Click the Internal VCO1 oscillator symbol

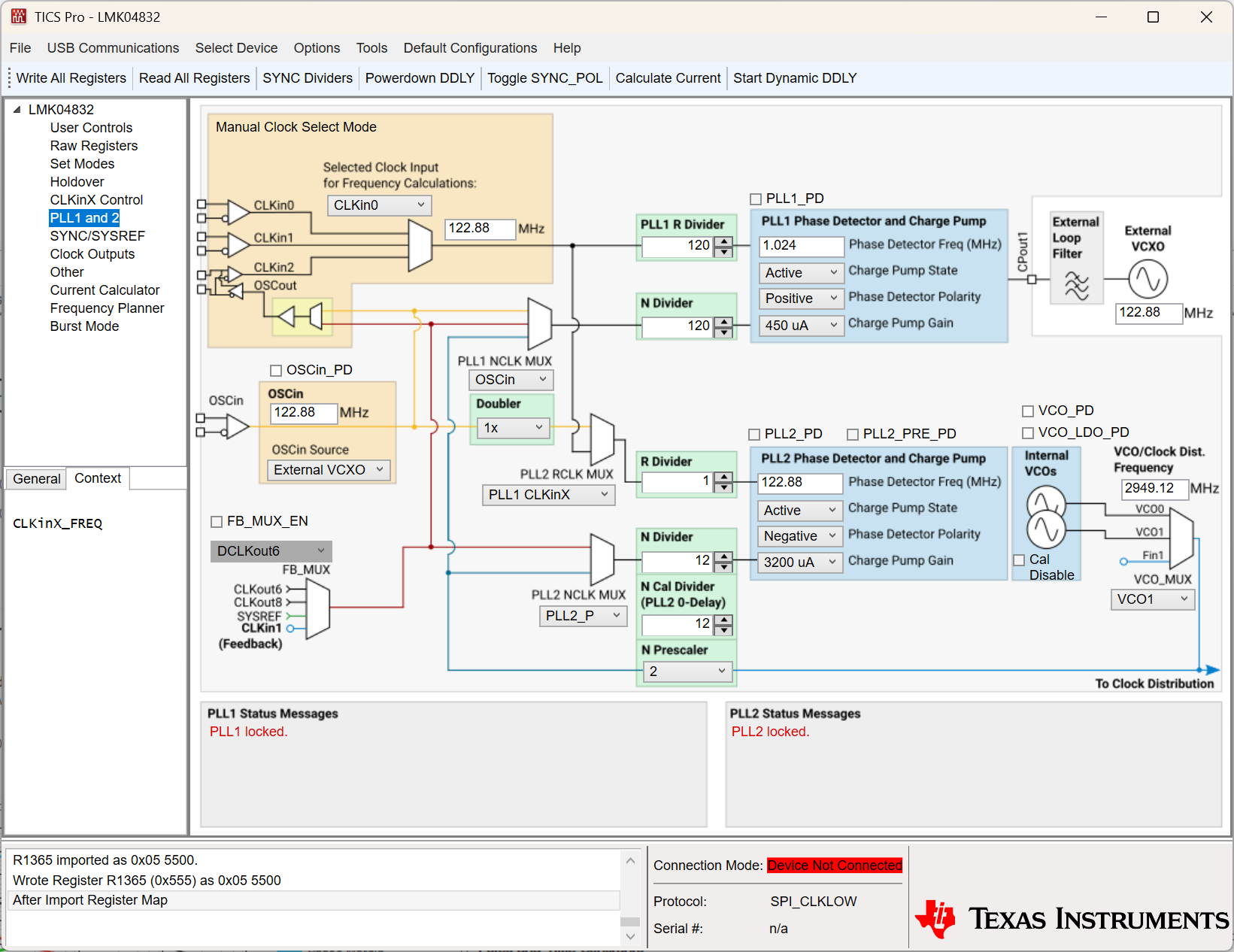(x=1046, y=529)
